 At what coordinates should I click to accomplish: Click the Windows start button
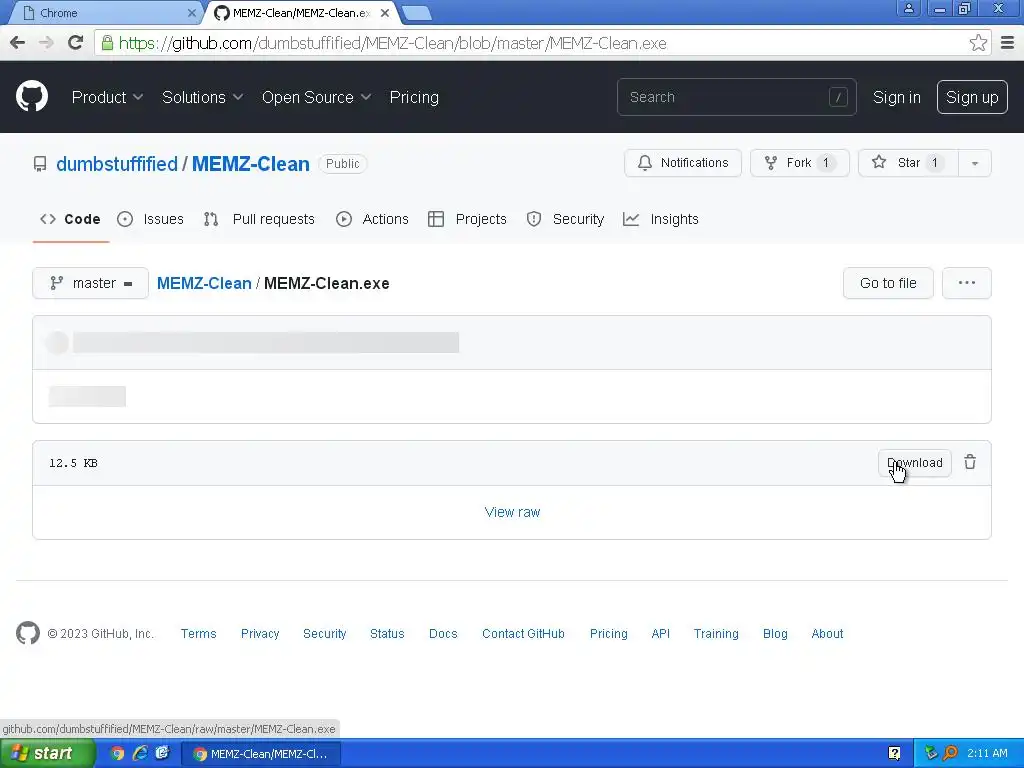click(48, 753)
